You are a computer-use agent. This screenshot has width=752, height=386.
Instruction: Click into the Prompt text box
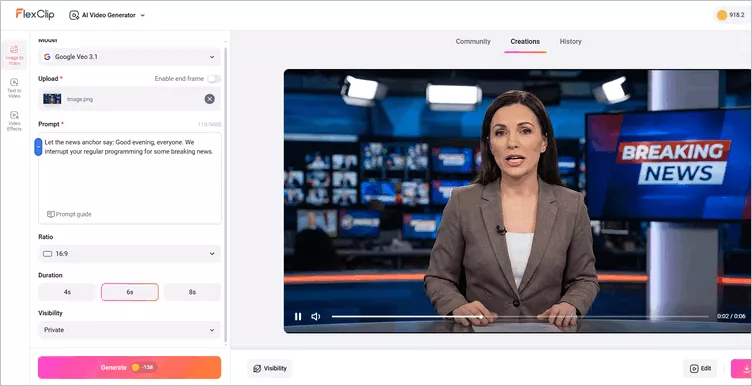(x=129, y=178)
